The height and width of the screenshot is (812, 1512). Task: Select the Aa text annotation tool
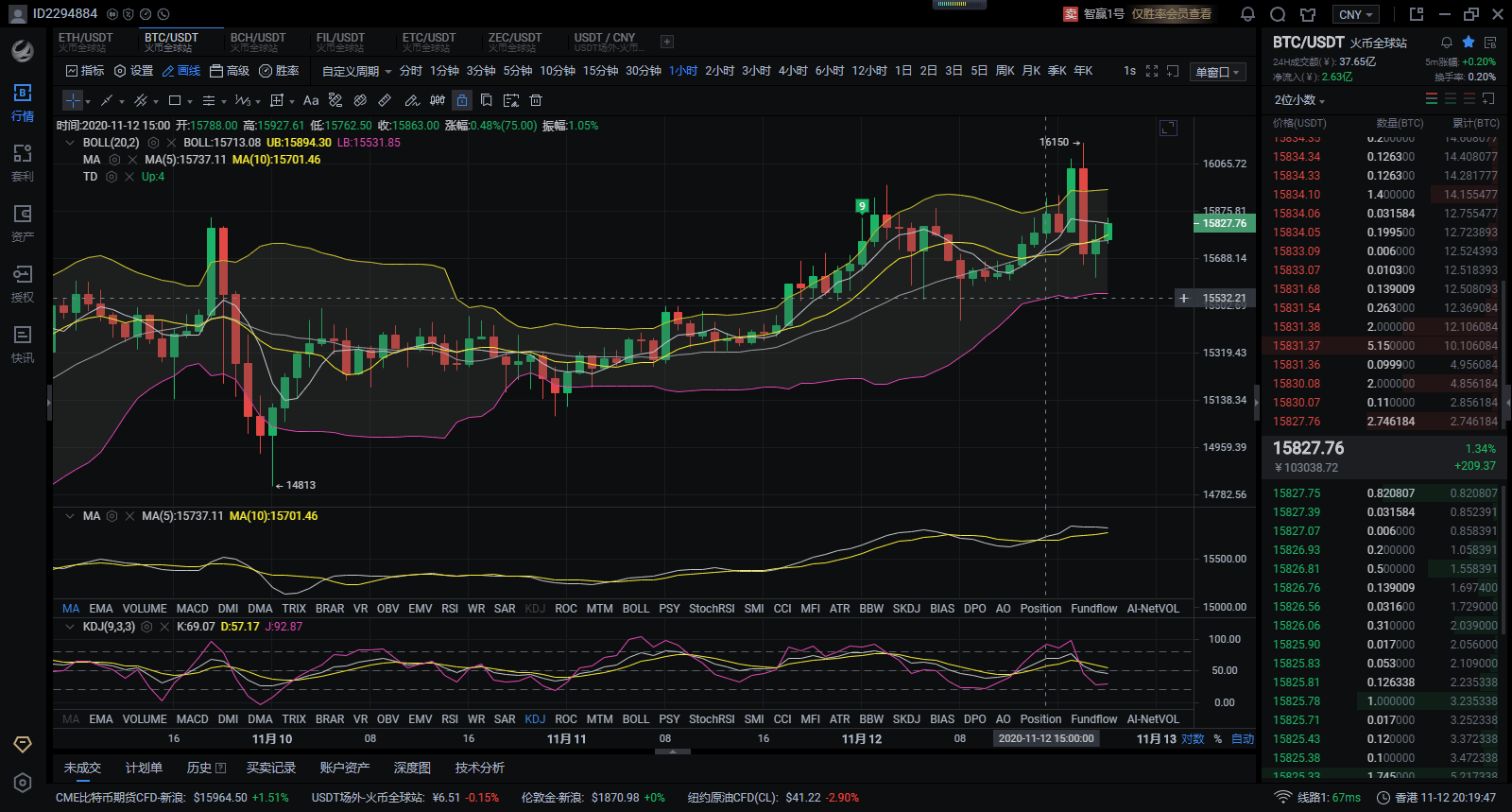[x=311, y=100]
